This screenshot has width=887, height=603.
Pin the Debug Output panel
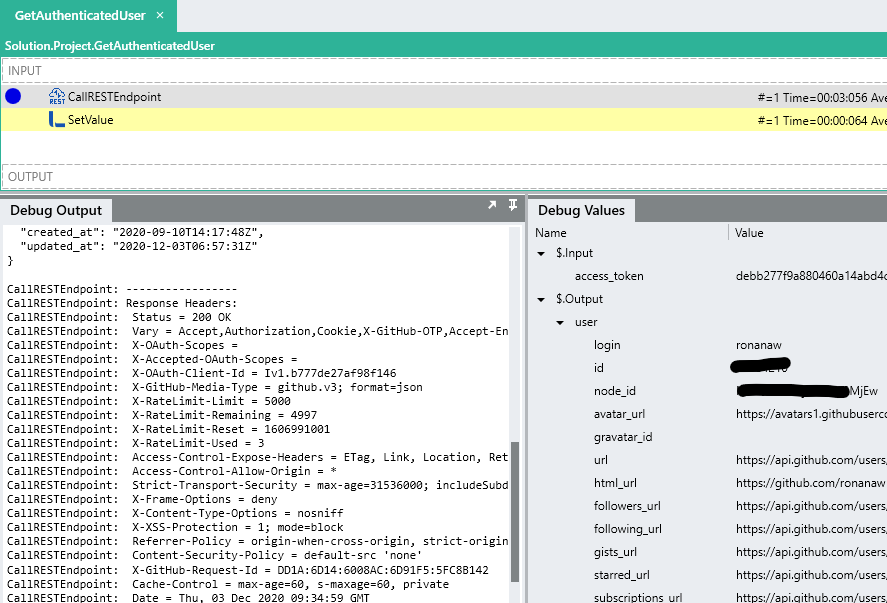513,205
